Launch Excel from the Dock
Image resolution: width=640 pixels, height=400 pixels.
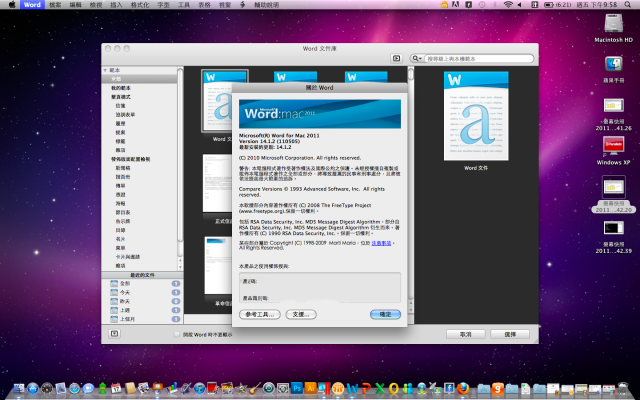380,389
